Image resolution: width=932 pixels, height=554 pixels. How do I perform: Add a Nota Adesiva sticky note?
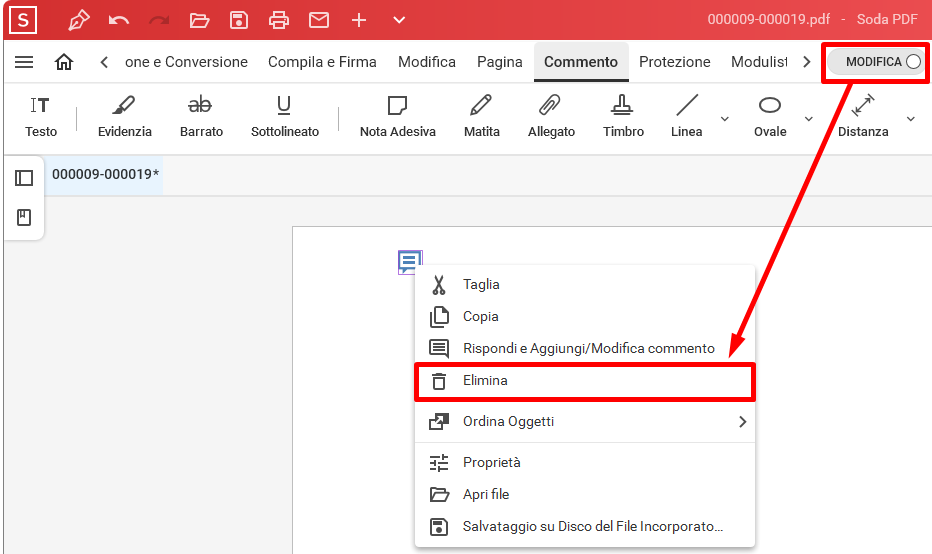[x=398, y=117]
